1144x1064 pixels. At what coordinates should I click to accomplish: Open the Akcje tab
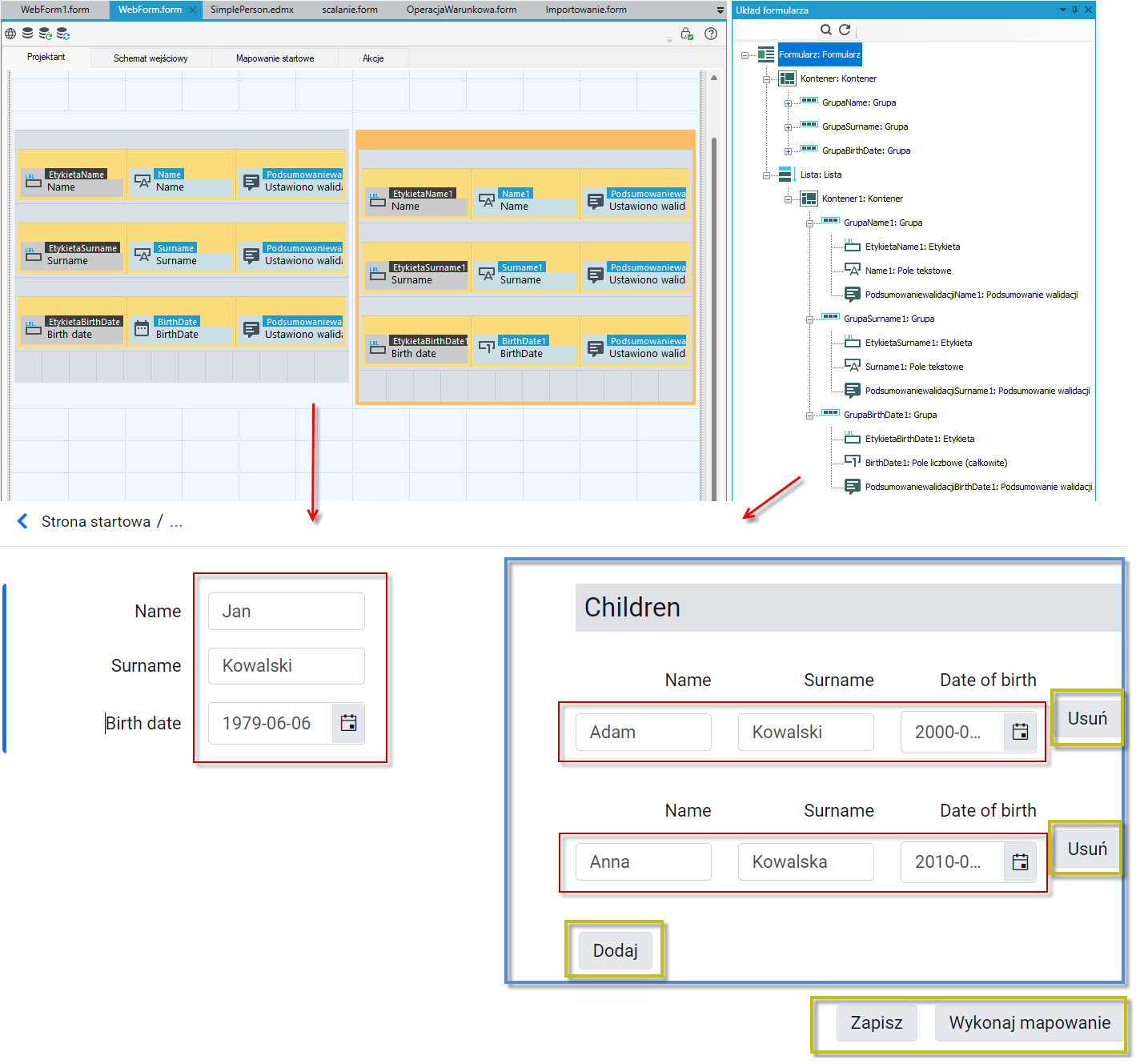pos(373,58)
